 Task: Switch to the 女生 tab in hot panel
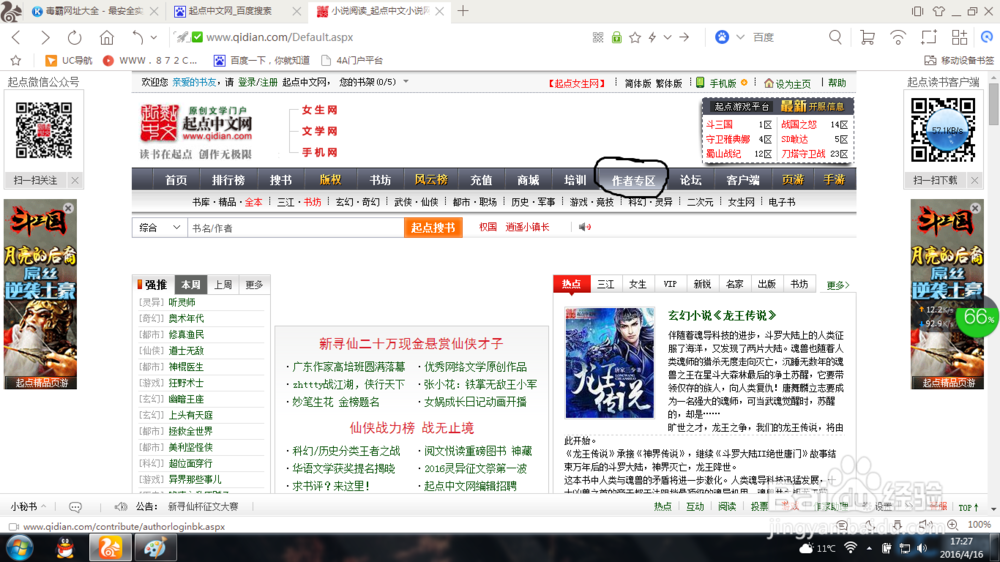[x=637, y=285]
